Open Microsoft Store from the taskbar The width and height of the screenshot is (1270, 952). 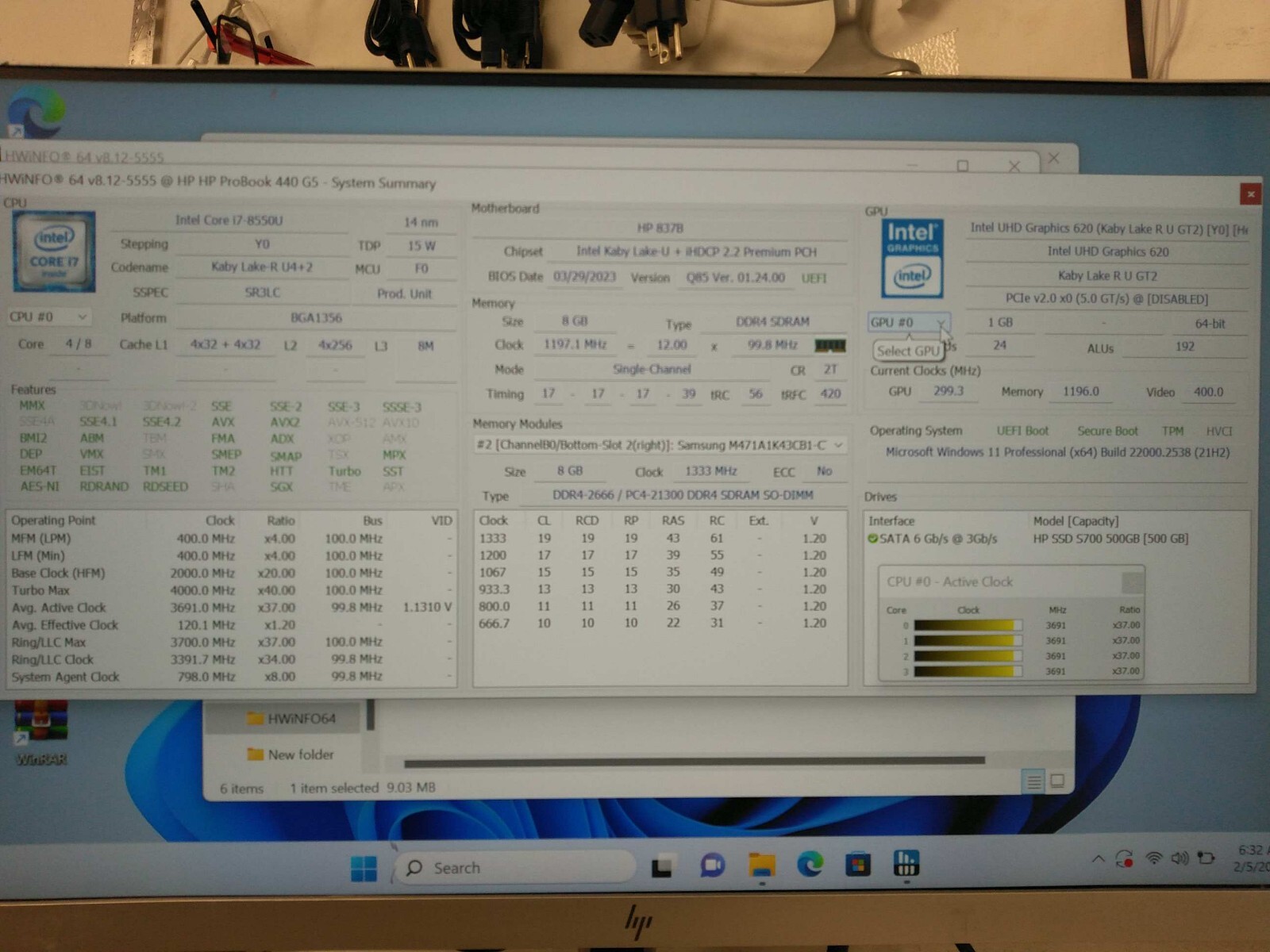click(x=857, y=864)
